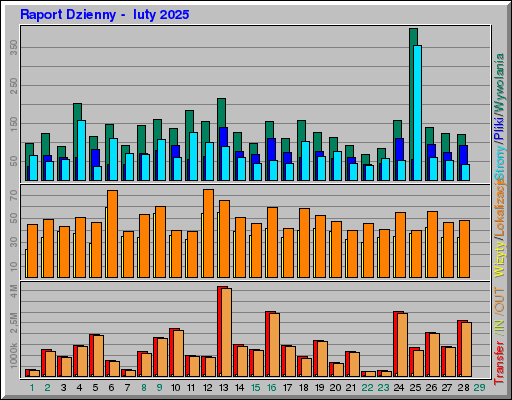Click day label 1 on the x-axis
Screen dimensions: 512x400
pyautogui.click(x=32, y=388)
